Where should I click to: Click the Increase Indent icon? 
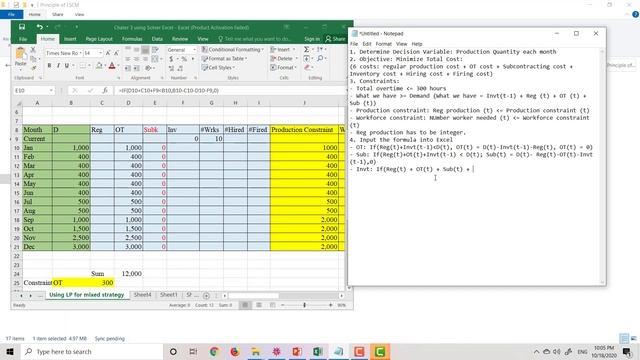point(136,68)
